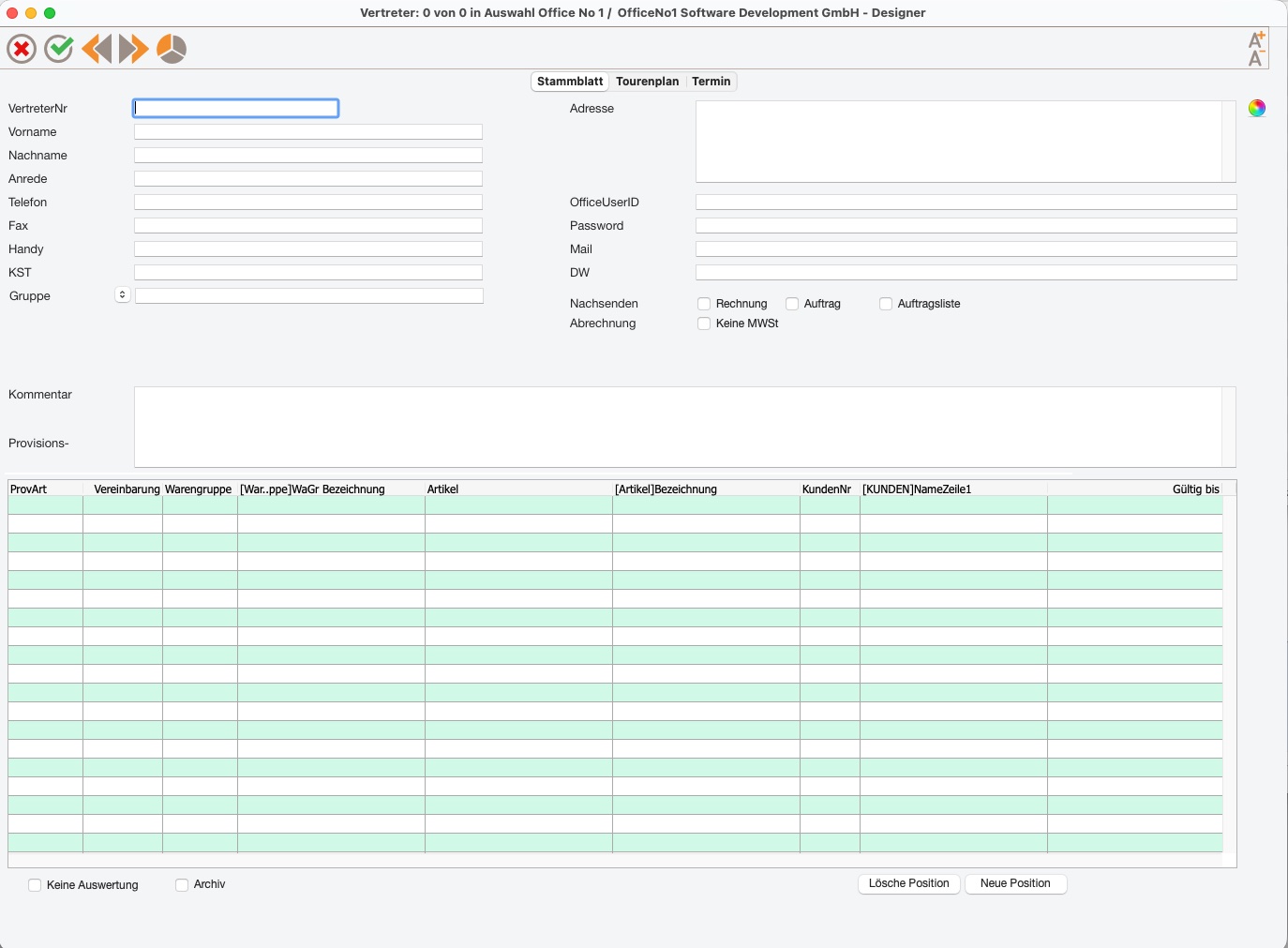This screenshot has height=948, width=1288.
Task: Click the Adresse area vertical scrollbar
Action: pos(1229,142)
